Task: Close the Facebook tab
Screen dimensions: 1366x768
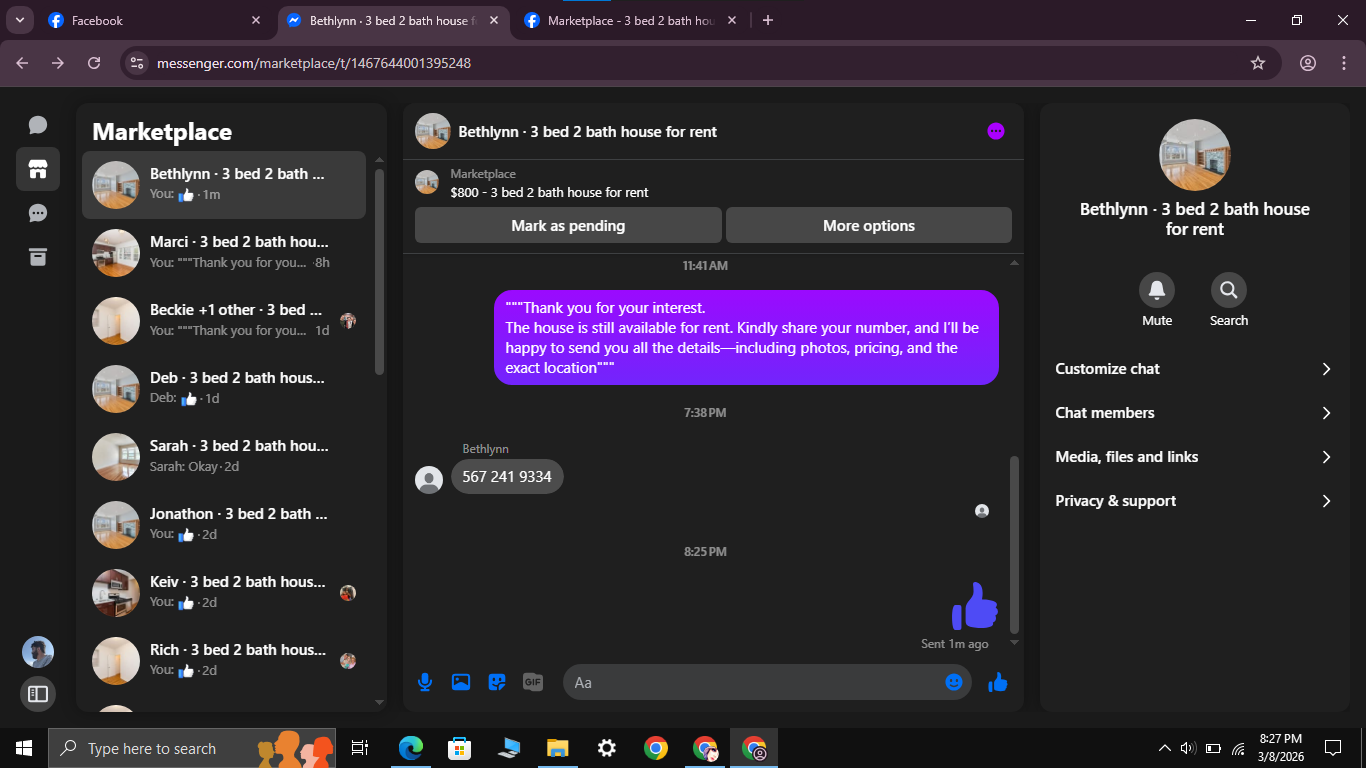Action: click(x=256, y=20)
